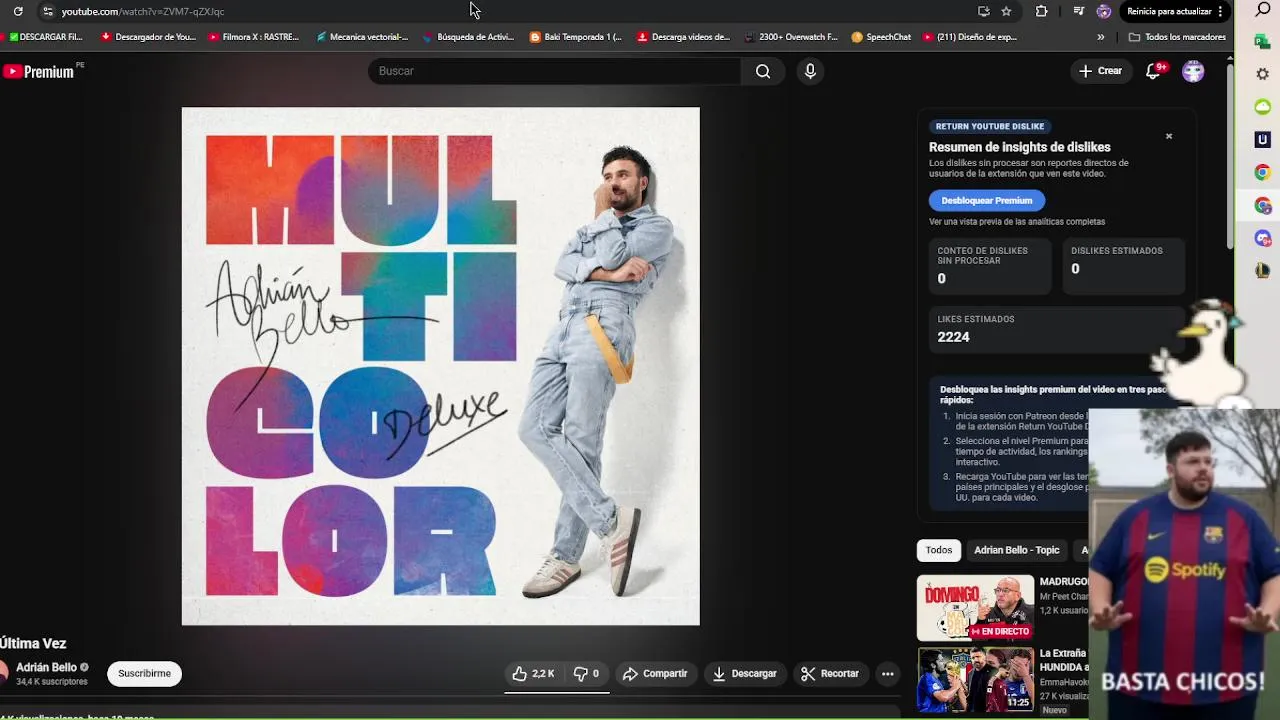The width and height of the screenshot is (1280, 720).
Task: Open Discord with 9+ badge in taskbar
Action: click(1263, 238)
